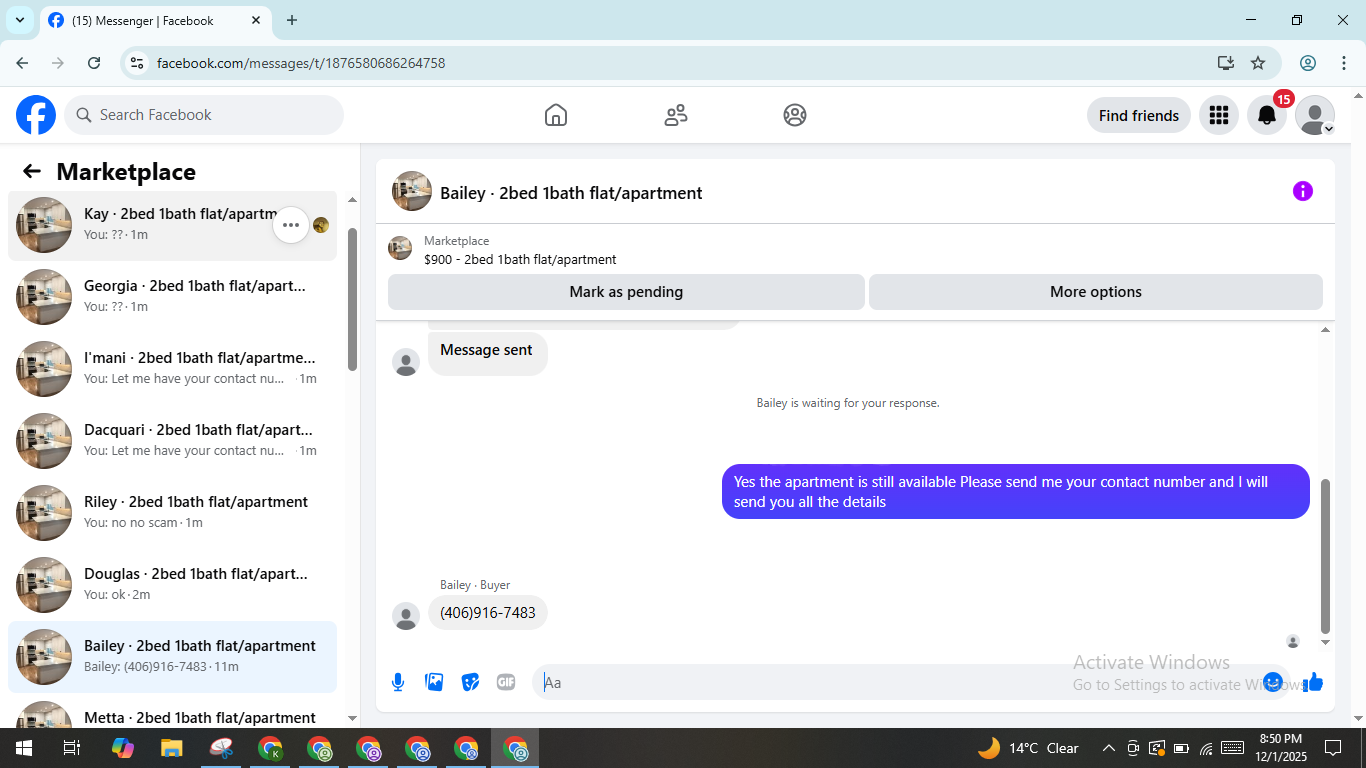
Task: Click the chat scrollbar down arrow
Action: tap(1326, 642)
